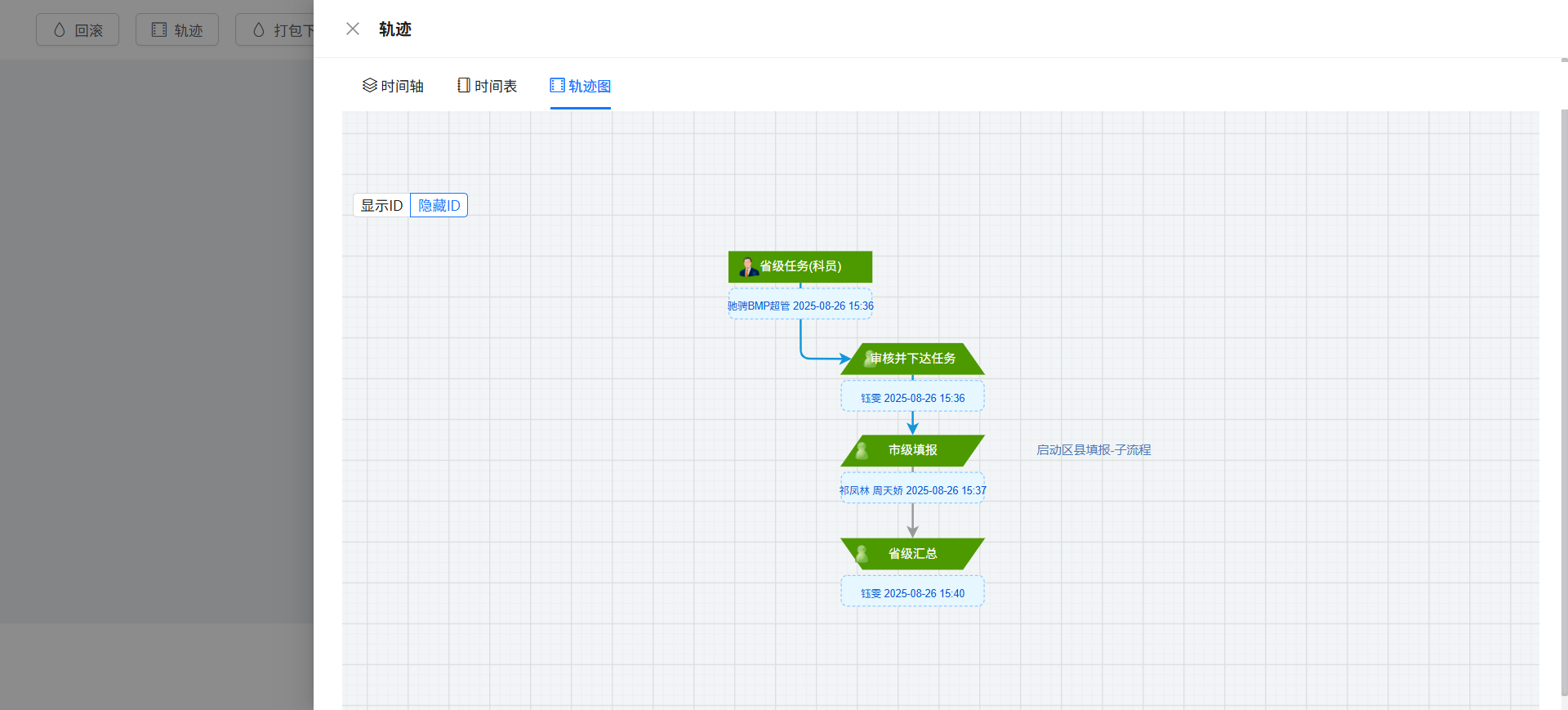Click the 省级任务(科员) node
This screenshot has width=1568, height=710.
(800, 266)
